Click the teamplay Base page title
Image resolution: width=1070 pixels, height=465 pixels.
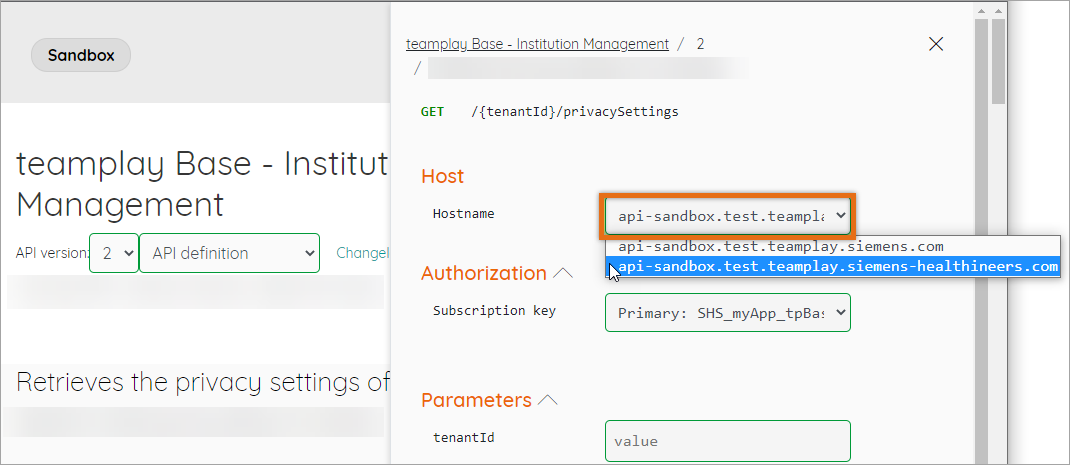pyautogui.click(x=202, y=183)
